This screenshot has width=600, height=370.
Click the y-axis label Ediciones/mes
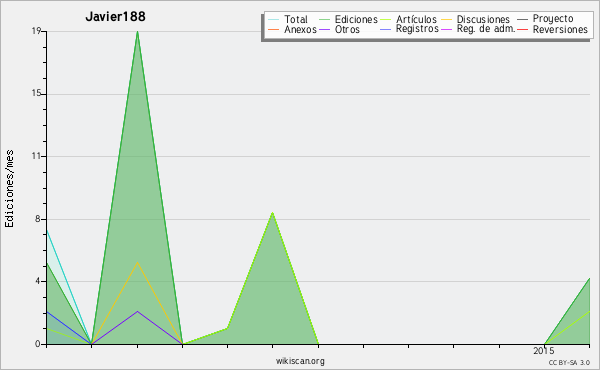coord(9,188)
